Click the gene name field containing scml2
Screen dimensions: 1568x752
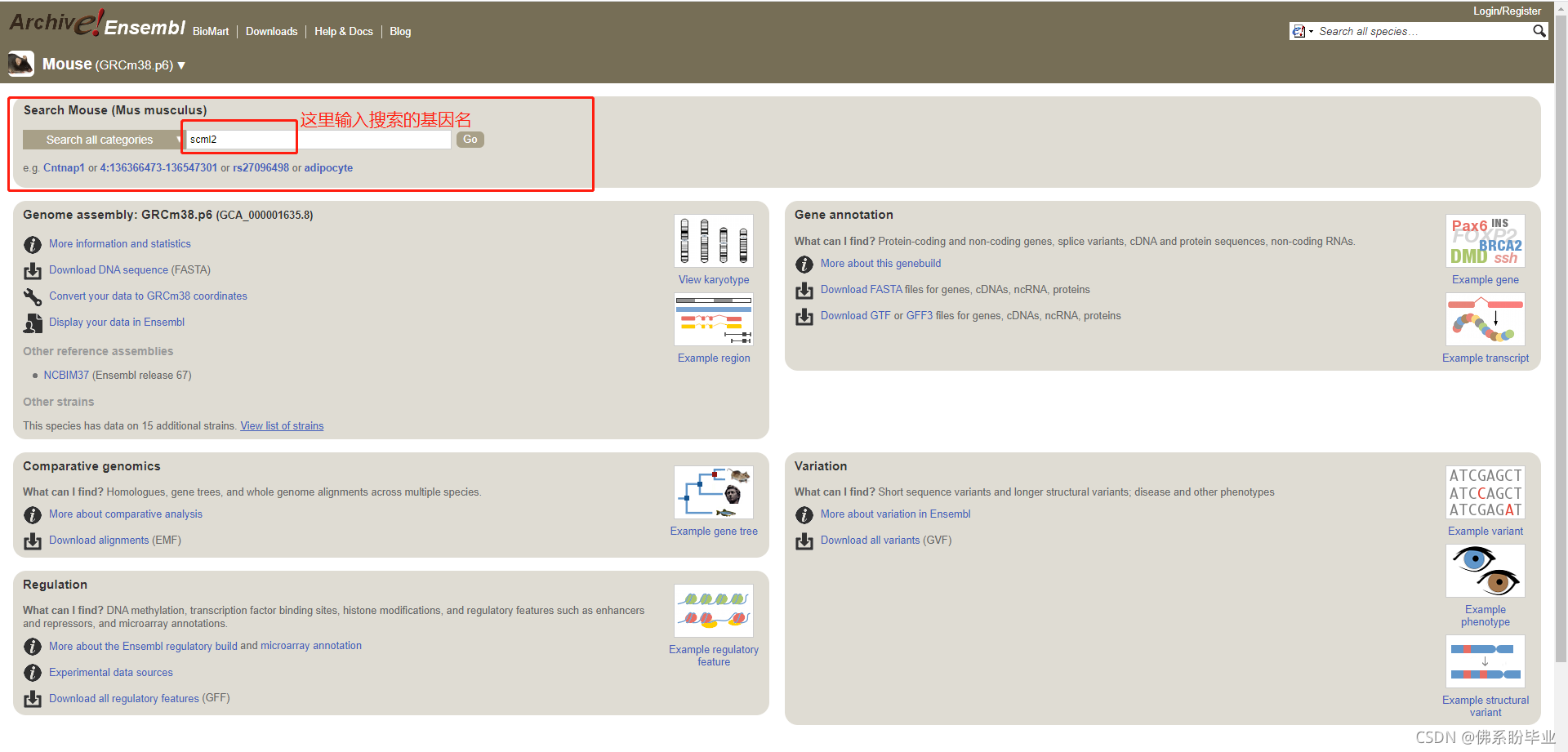point(318,140)
